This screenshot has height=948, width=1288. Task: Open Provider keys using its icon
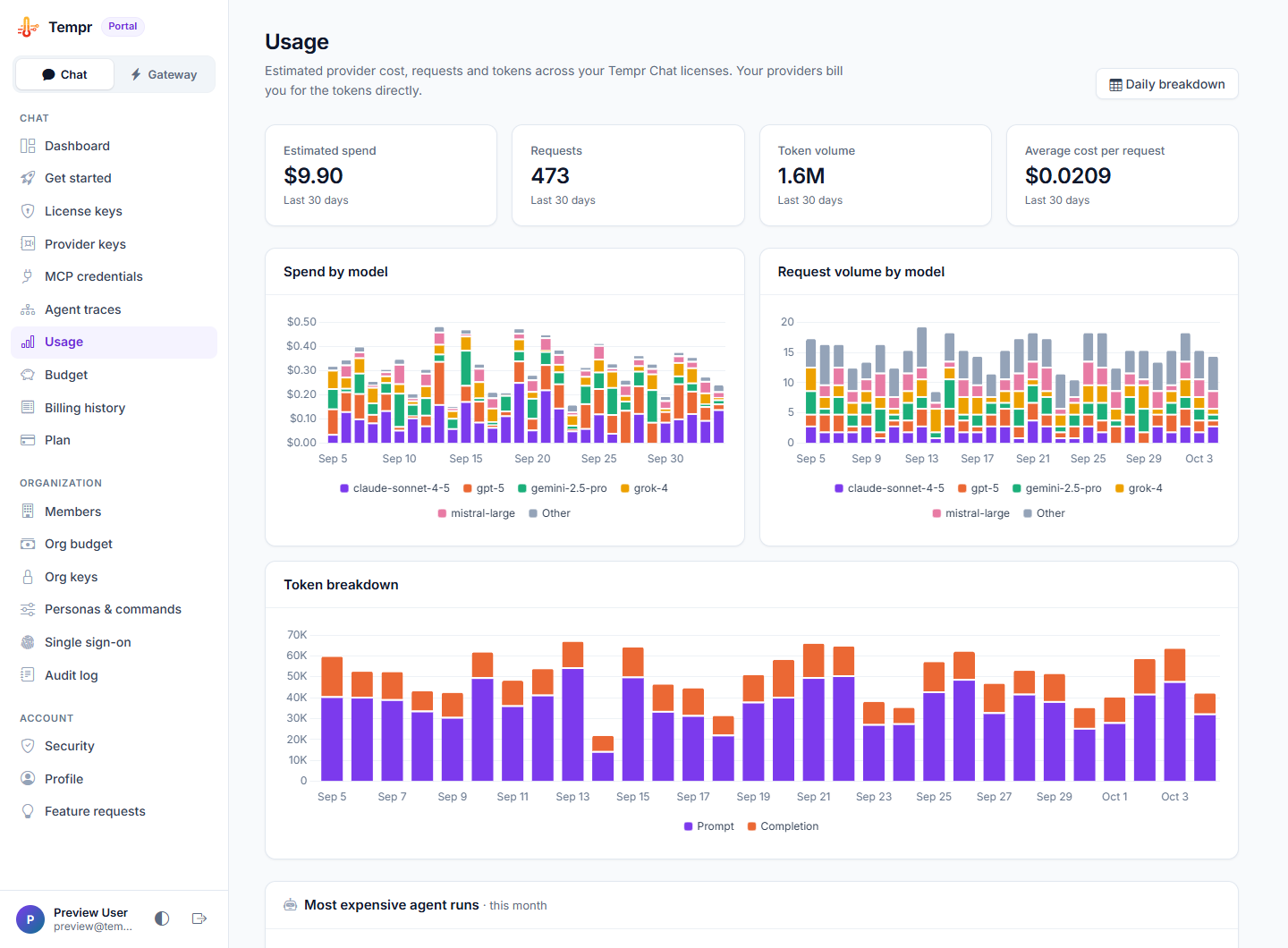coord(28,244)
